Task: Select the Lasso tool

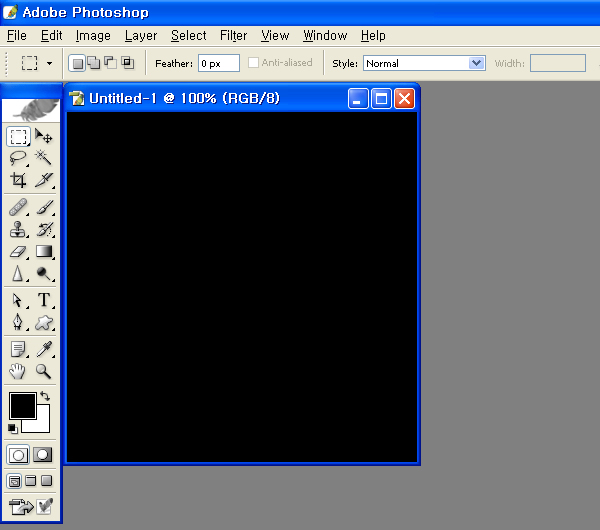Action: tap(18, 158)
